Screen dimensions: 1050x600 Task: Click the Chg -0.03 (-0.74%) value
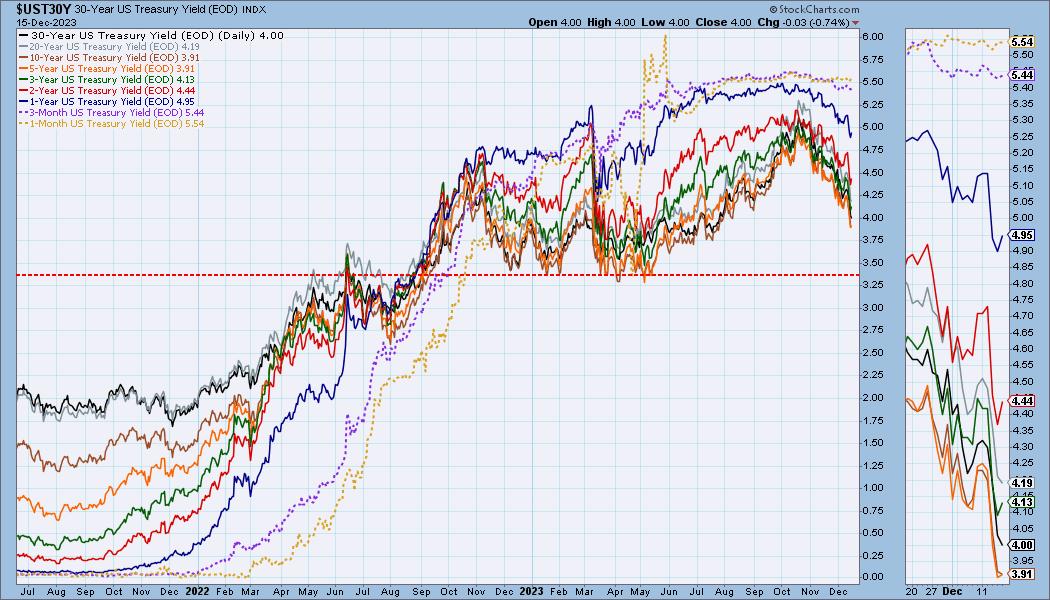tap(803, 22)
